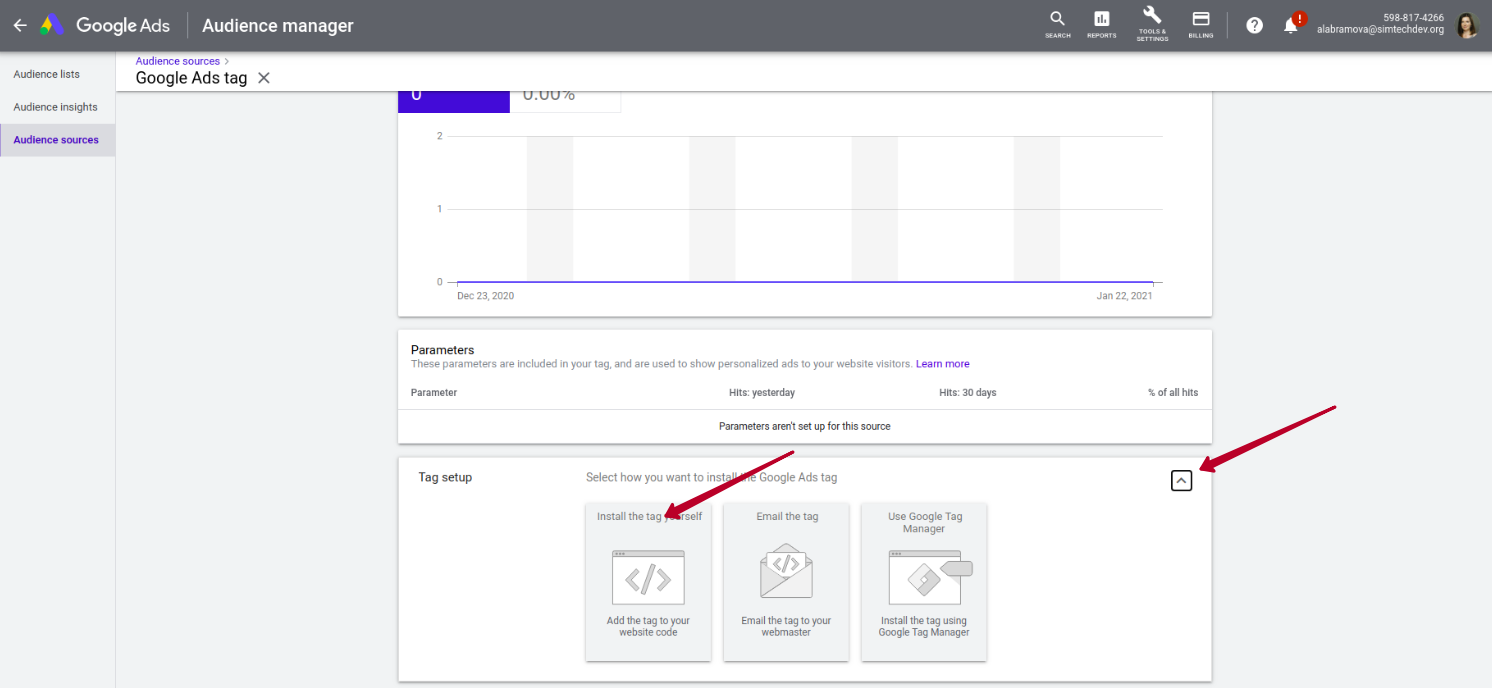Click the envelope email tag icon
The image size is (1492, 688).
click(786, 571)
